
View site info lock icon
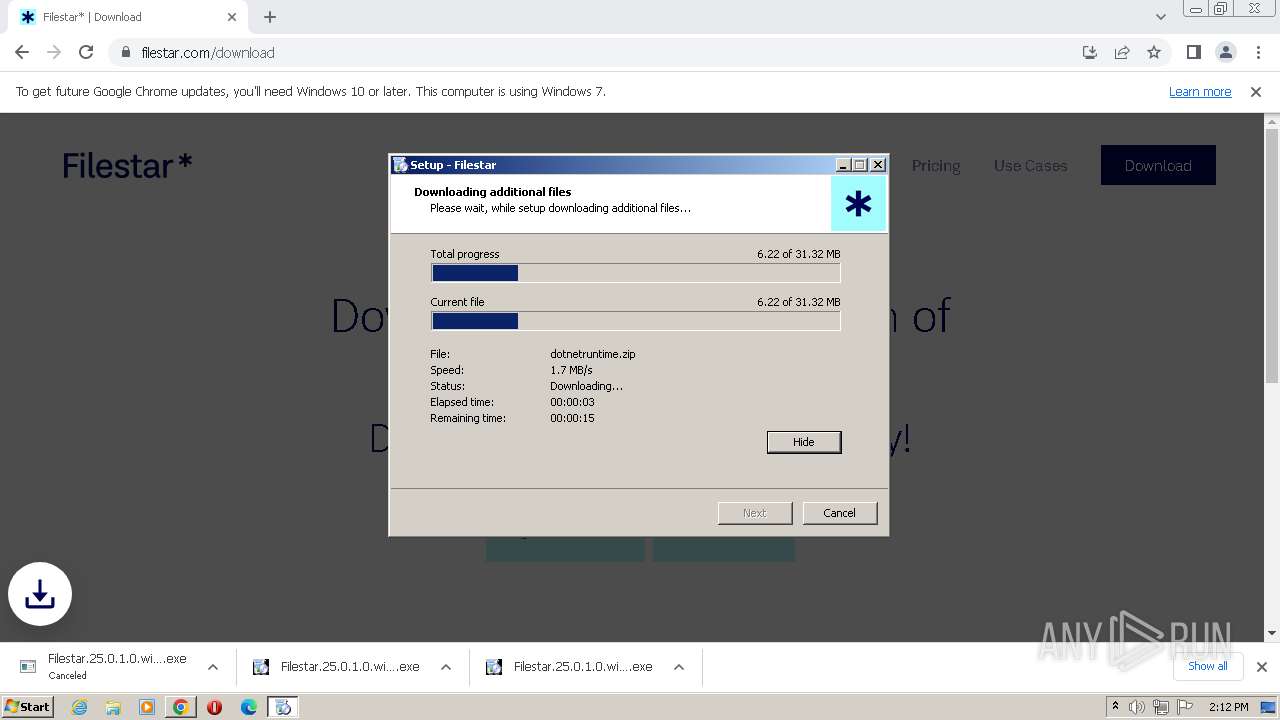(x=126, y=52)
